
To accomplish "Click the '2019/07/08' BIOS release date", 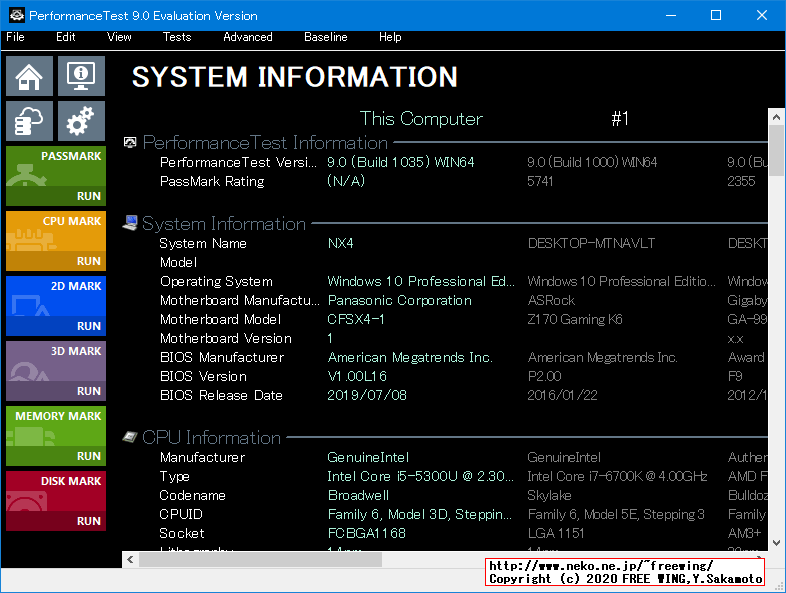I will point(367,396).
